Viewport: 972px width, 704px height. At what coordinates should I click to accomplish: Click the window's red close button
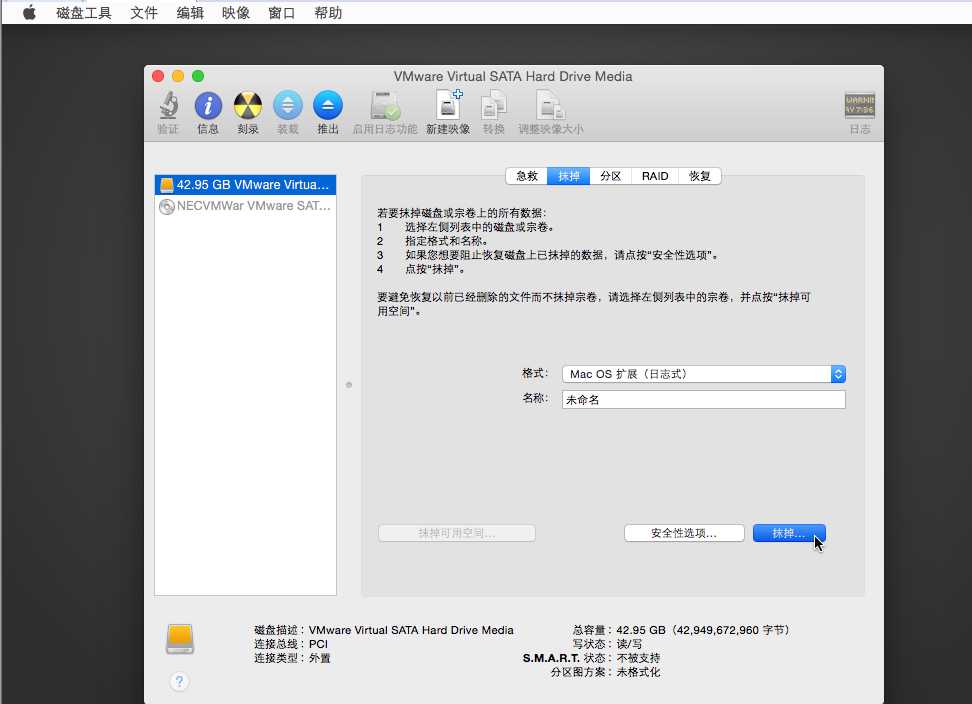click(x=158, y=76)
